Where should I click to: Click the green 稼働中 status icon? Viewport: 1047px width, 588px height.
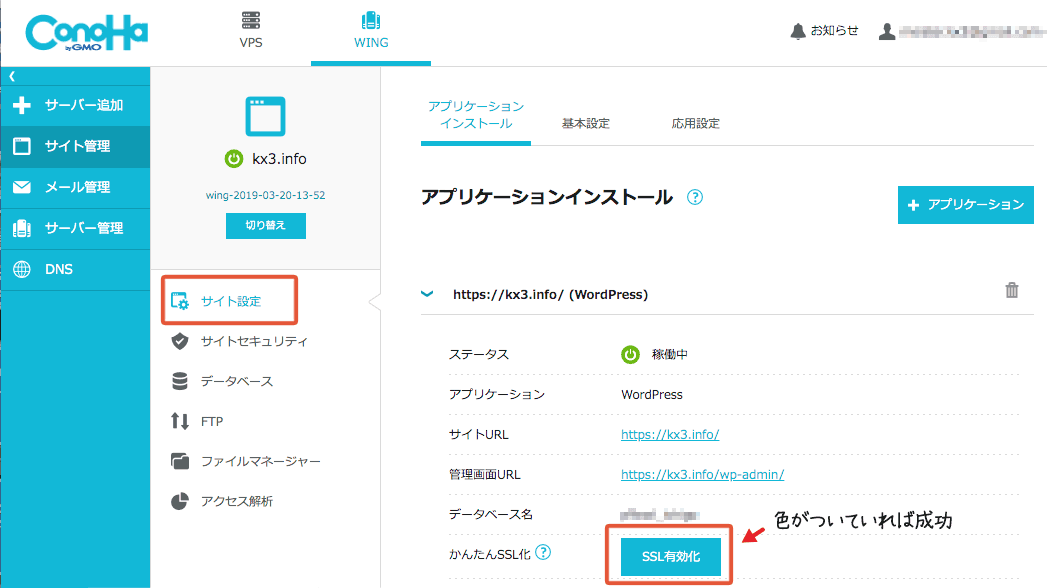[x=630, y=354]
